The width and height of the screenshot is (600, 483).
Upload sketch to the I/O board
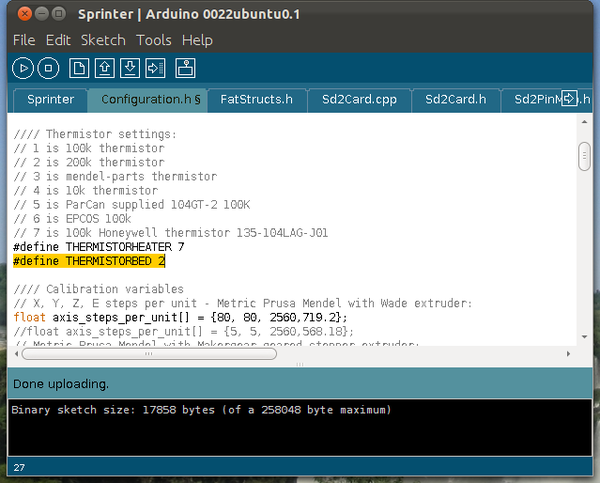point(154,68)
